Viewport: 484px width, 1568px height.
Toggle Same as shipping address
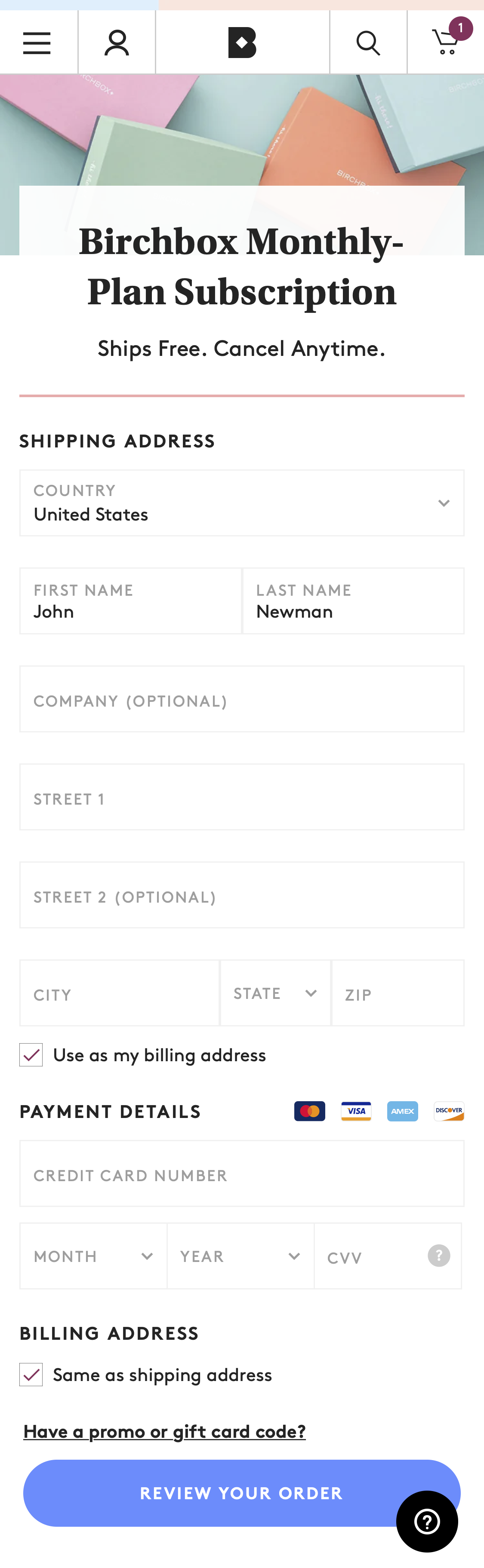31,1375
